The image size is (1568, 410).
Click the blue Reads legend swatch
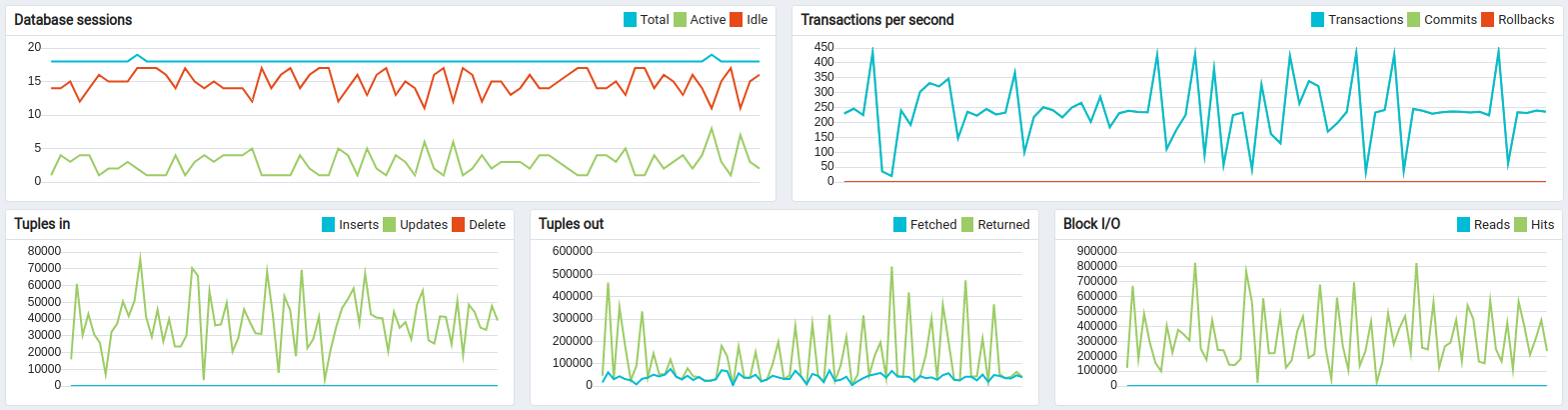pyautogui.click(x=1464, y=225)
